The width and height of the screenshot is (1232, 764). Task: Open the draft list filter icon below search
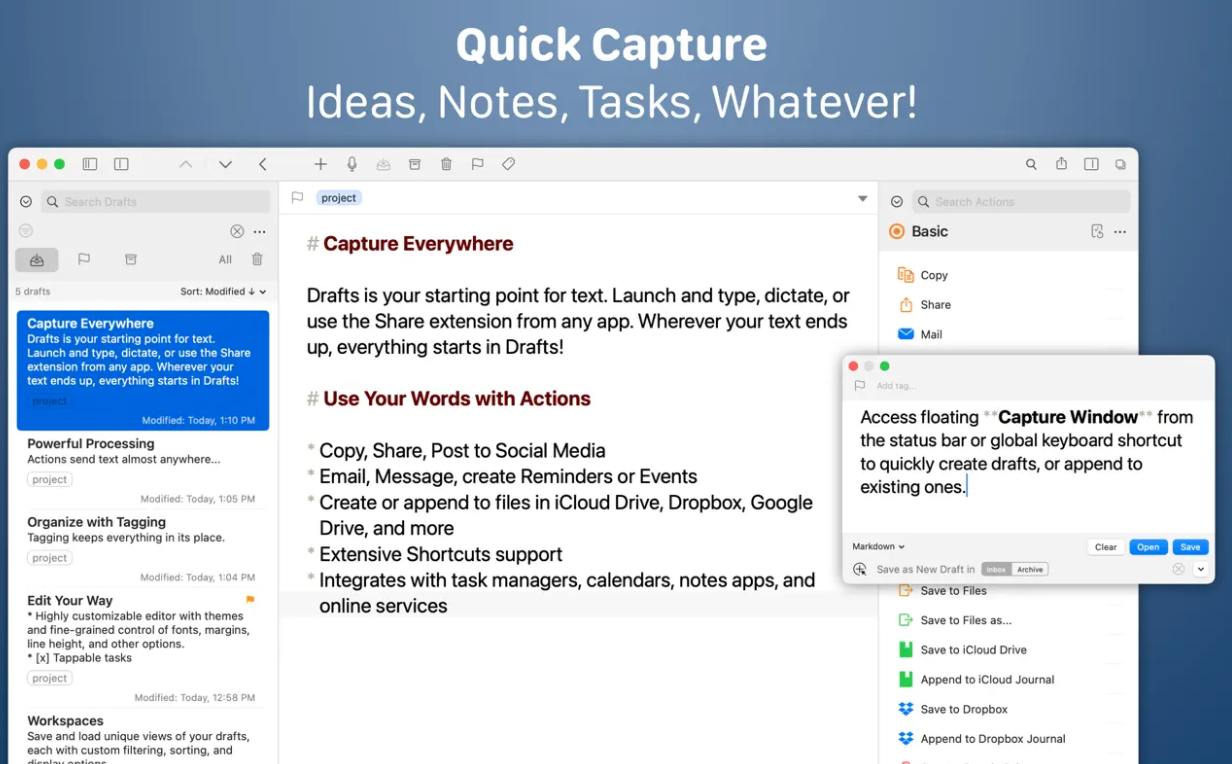click(26, 231)
